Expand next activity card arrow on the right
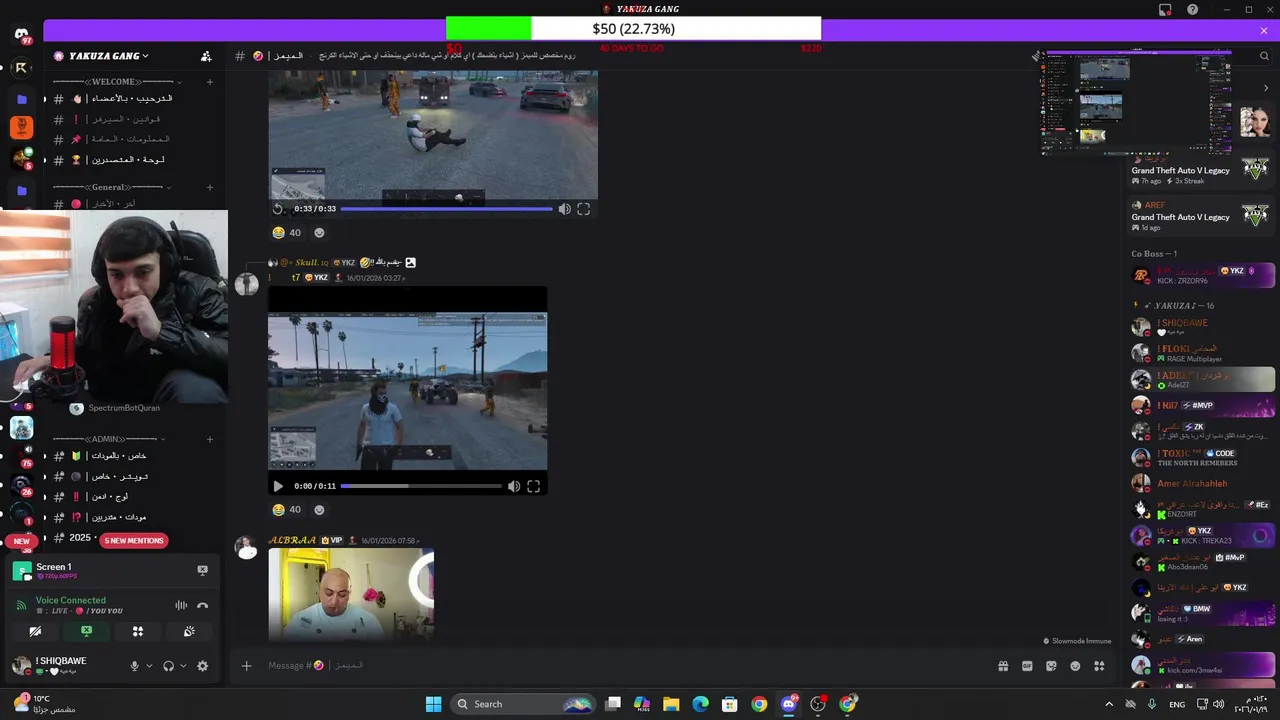The height and width of the screenshot is (720, 1280). (1266, 88)
